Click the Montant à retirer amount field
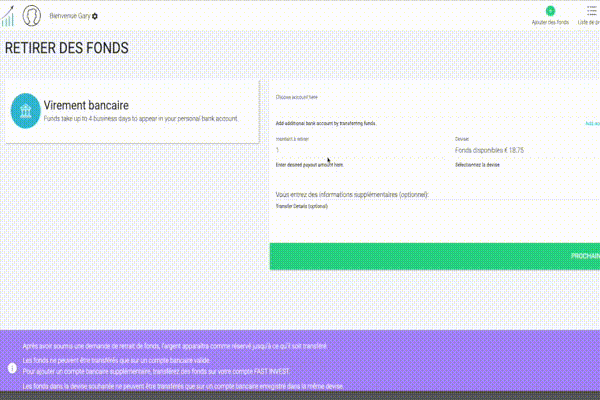Screen dimensions: 600x400 click(x=360, y=150)
